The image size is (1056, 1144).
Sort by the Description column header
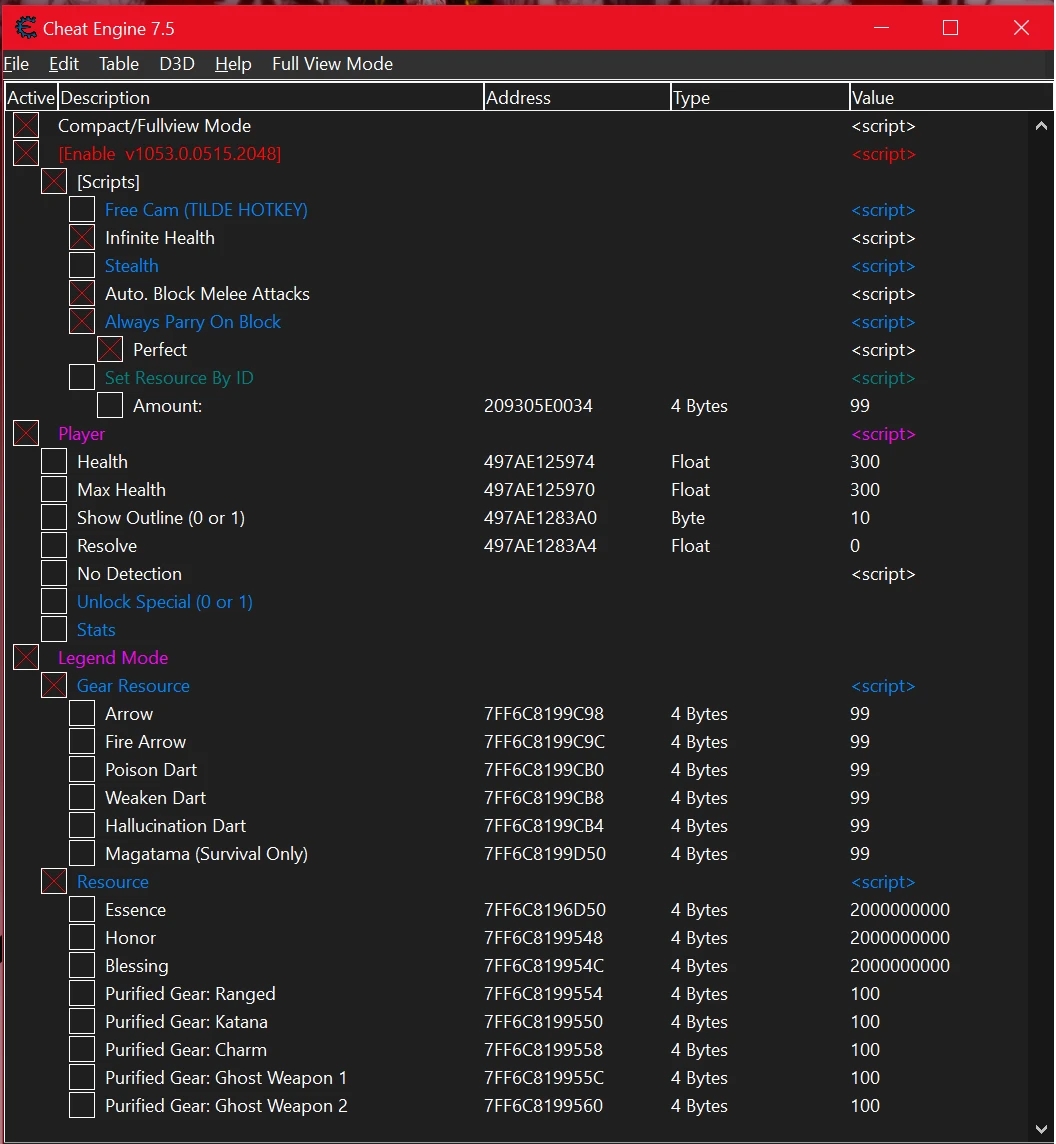[x=271, y=98]
